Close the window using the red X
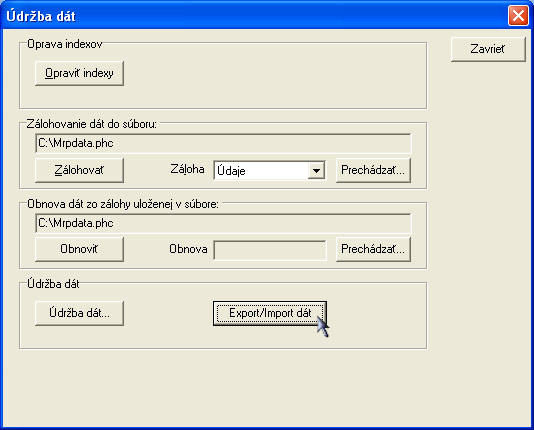This screenshot has width=534, height=430. (x=518, y=16)
